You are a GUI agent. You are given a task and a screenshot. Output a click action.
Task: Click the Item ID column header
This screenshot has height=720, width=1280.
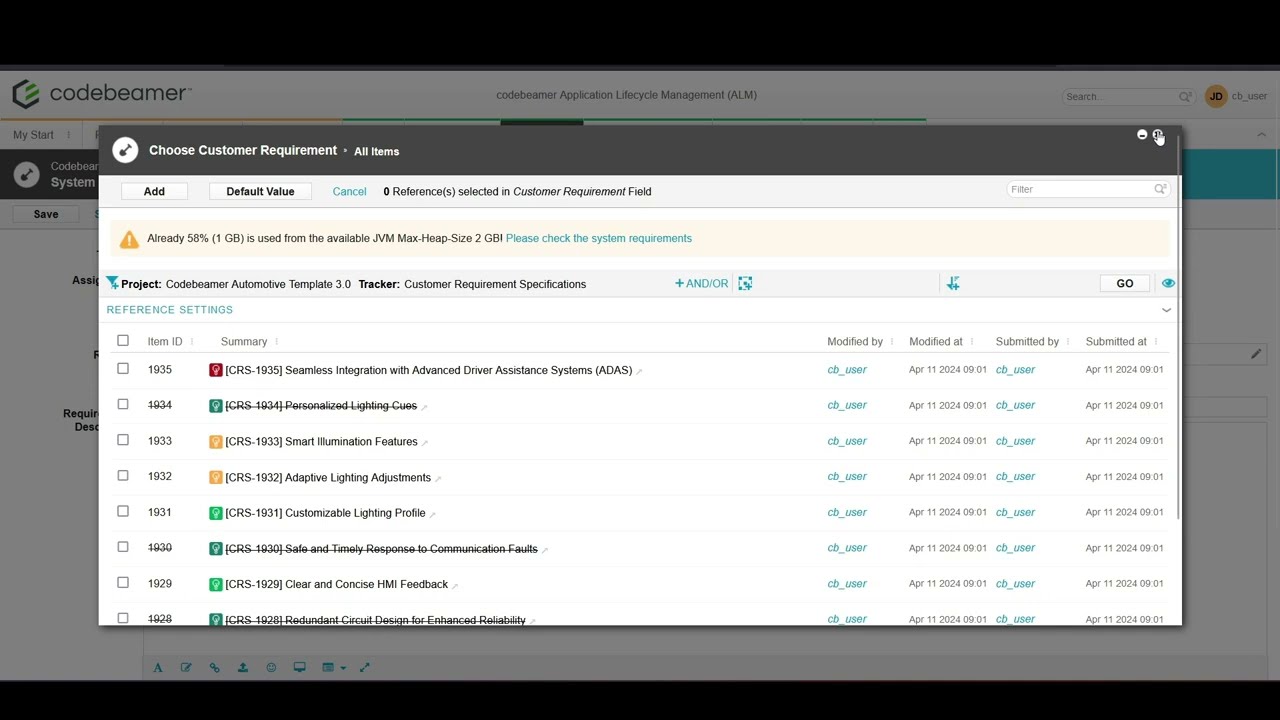pos(165,342)
